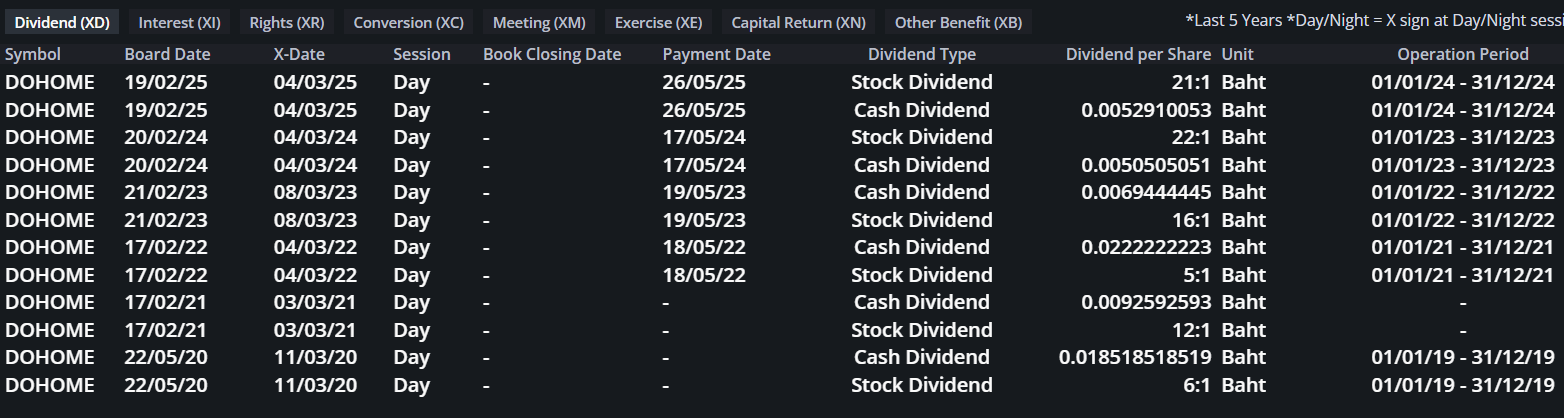Click operation period 01/01/22 - 31/12/22 in 16:1 row
Viewport: 1564px width, 418px height.
(1463, 220)
